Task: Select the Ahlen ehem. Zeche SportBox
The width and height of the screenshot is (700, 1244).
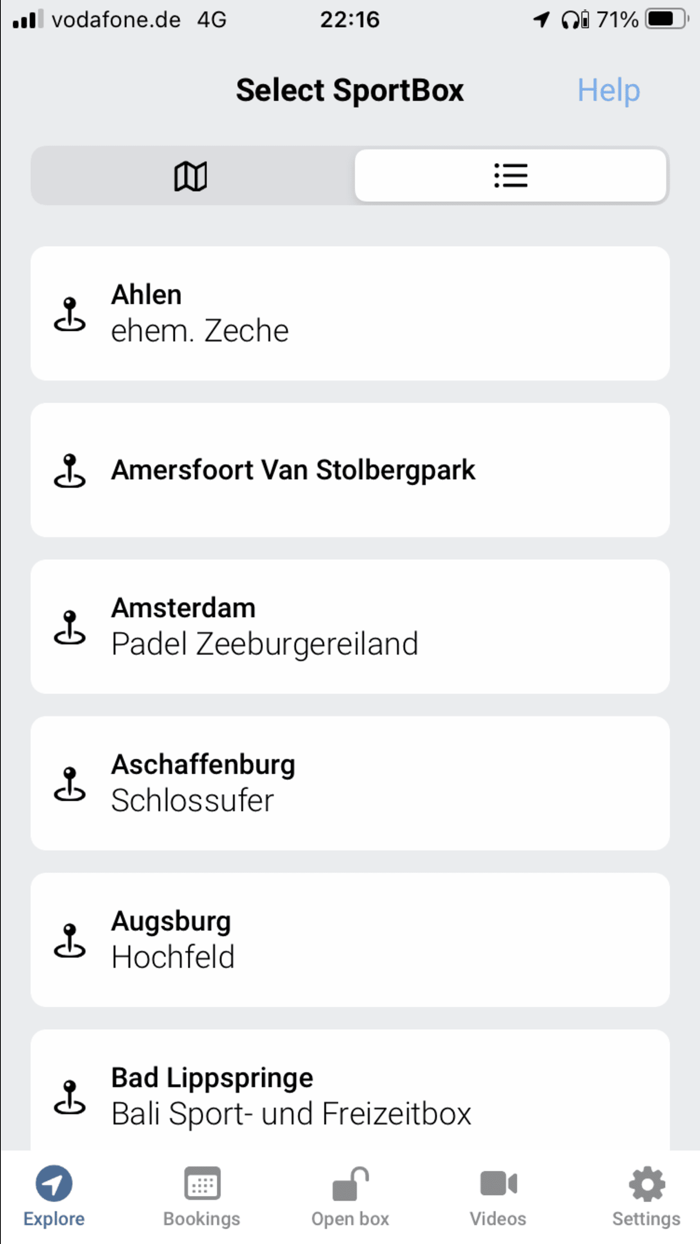Action: [x=350, y=313]
